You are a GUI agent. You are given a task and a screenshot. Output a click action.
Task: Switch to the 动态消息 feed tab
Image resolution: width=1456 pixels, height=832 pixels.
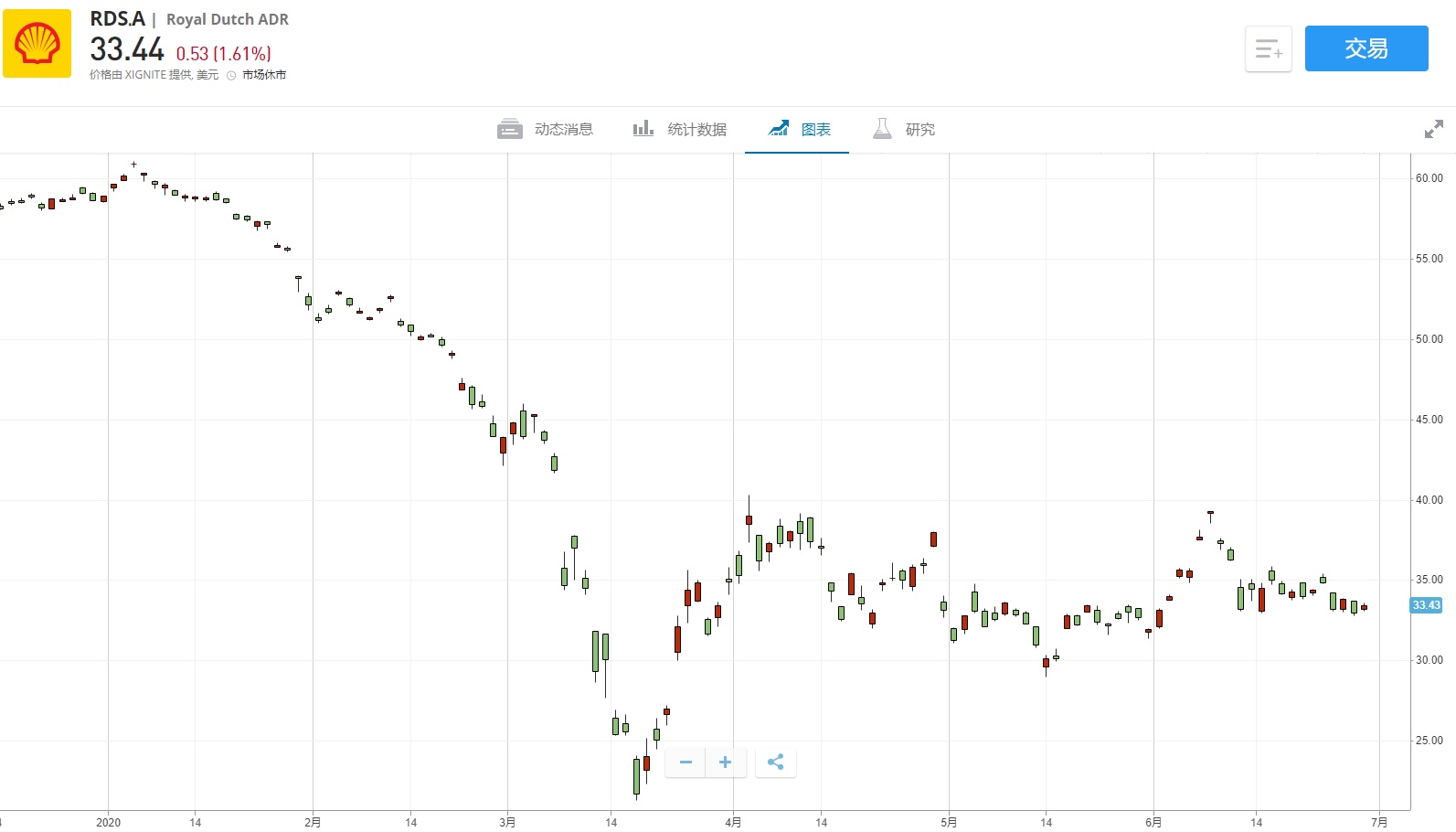coord(563,130)
